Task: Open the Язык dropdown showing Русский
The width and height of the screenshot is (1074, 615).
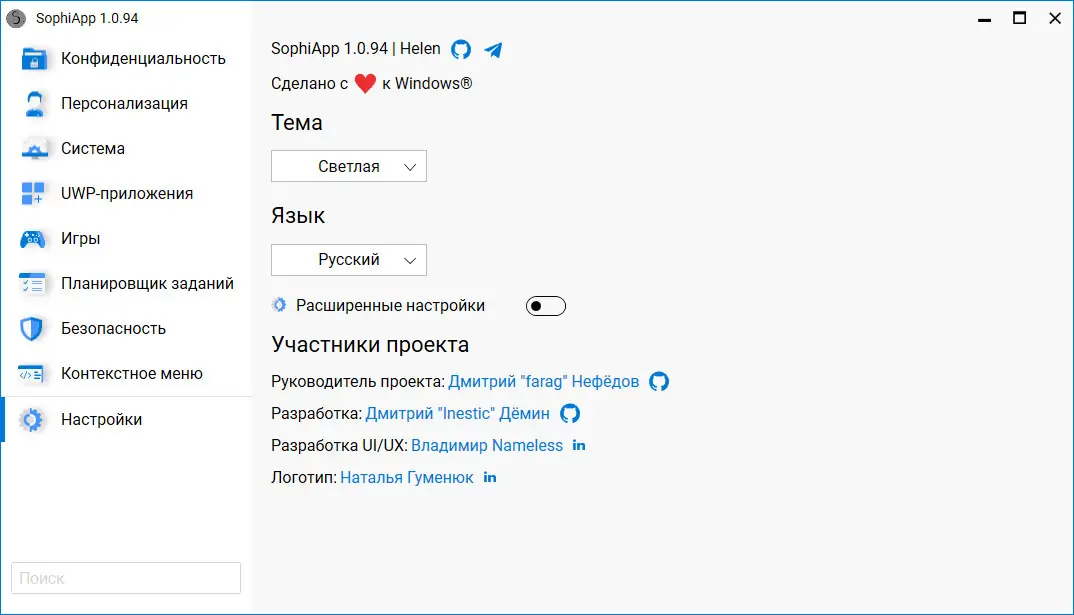Action: [x=349, y=260]
